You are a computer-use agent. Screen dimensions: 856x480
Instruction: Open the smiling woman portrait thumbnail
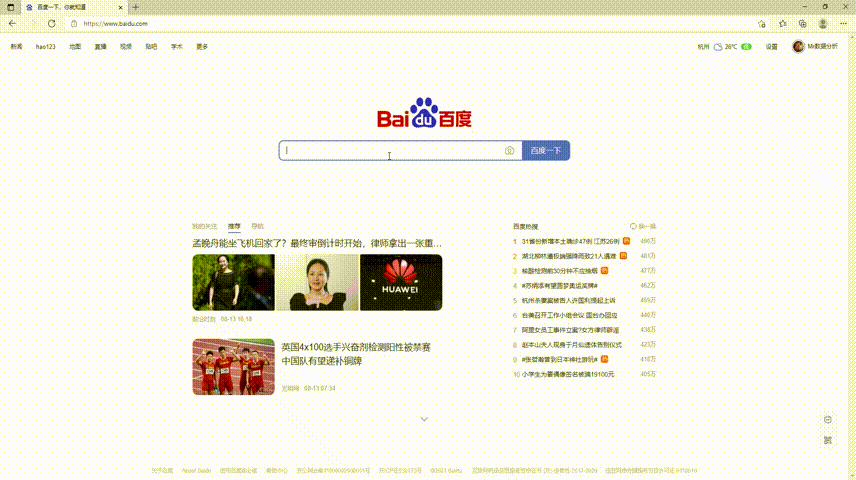pyautogui.click(x=317, y=282)
